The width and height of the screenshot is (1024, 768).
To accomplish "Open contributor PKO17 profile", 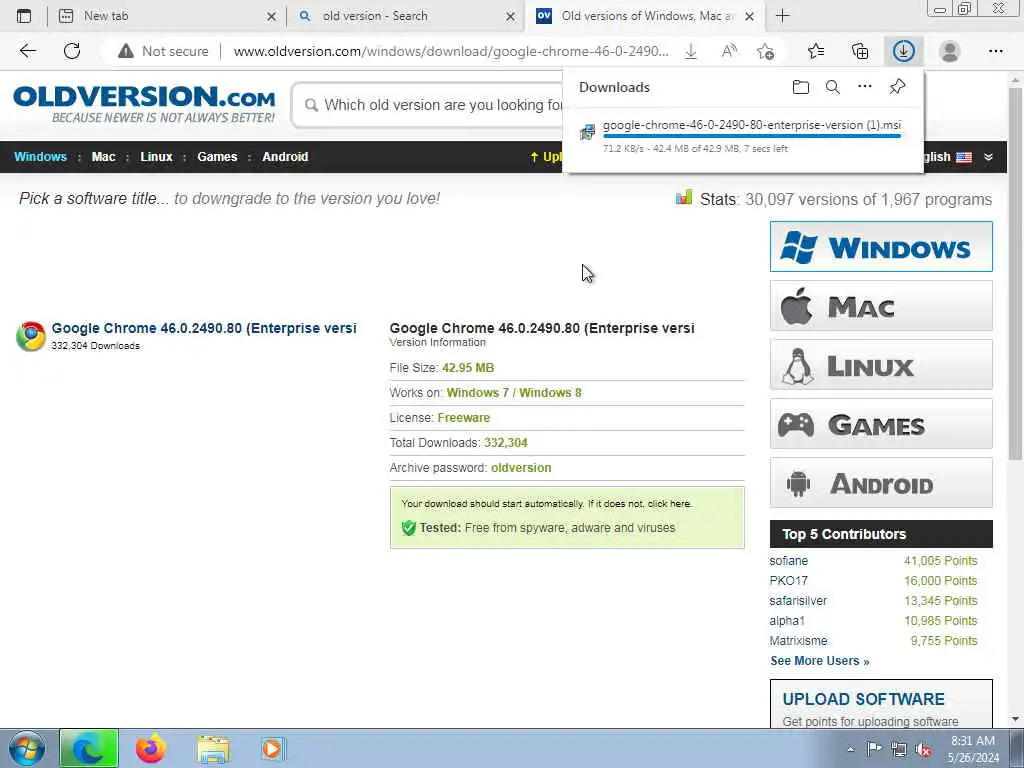I will 788,581.
